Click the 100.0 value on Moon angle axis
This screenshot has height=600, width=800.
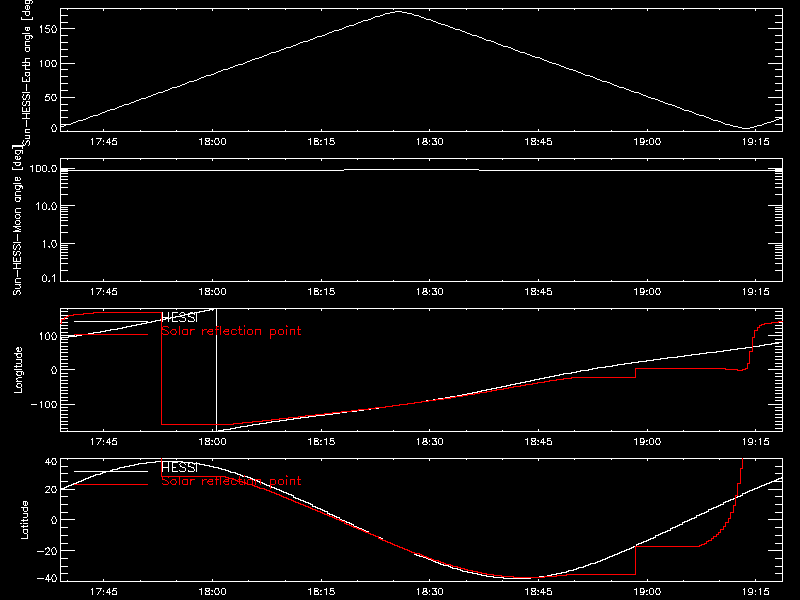point(44,168)
